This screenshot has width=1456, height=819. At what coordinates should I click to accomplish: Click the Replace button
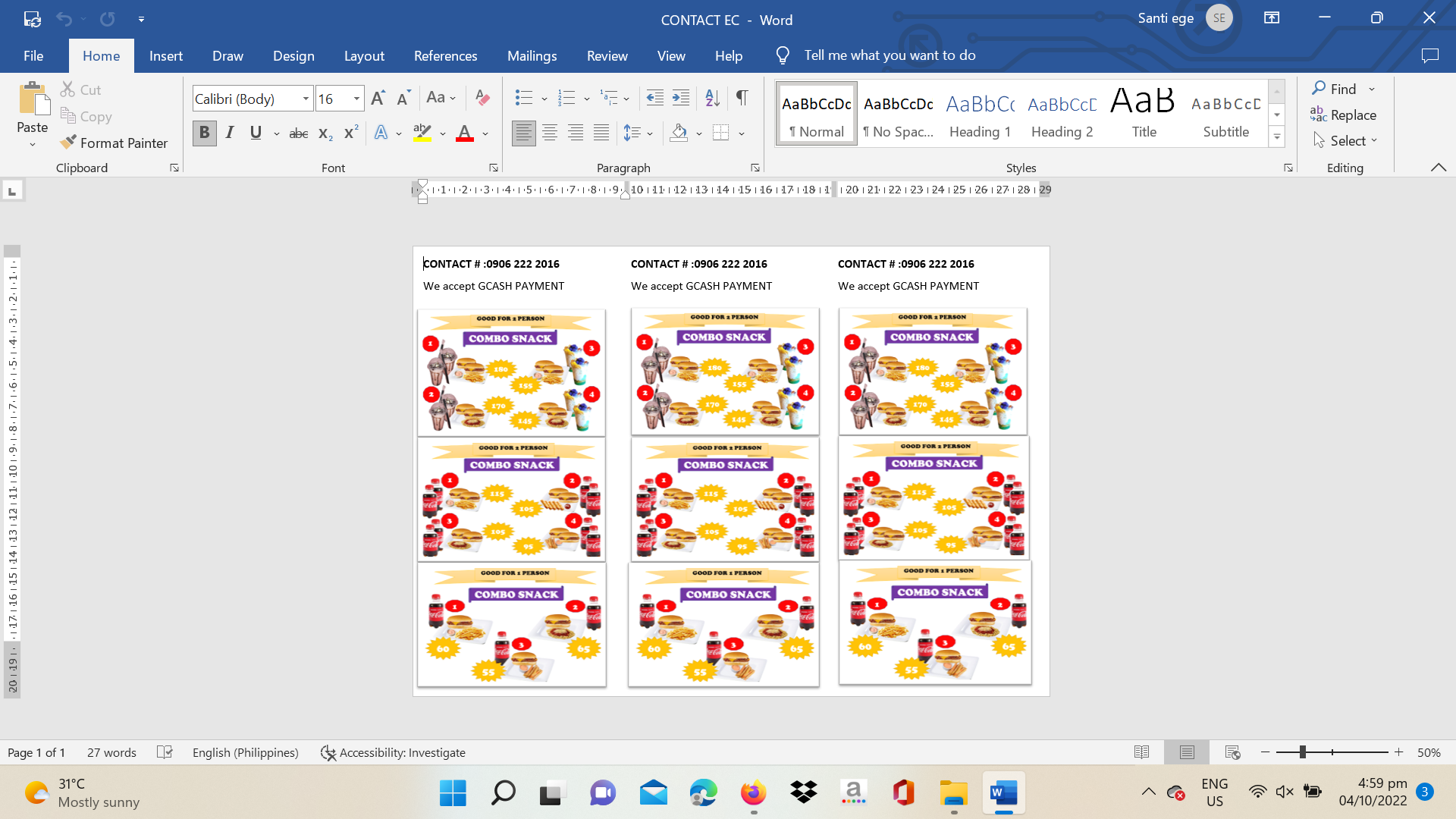[x=1343, y=115]
